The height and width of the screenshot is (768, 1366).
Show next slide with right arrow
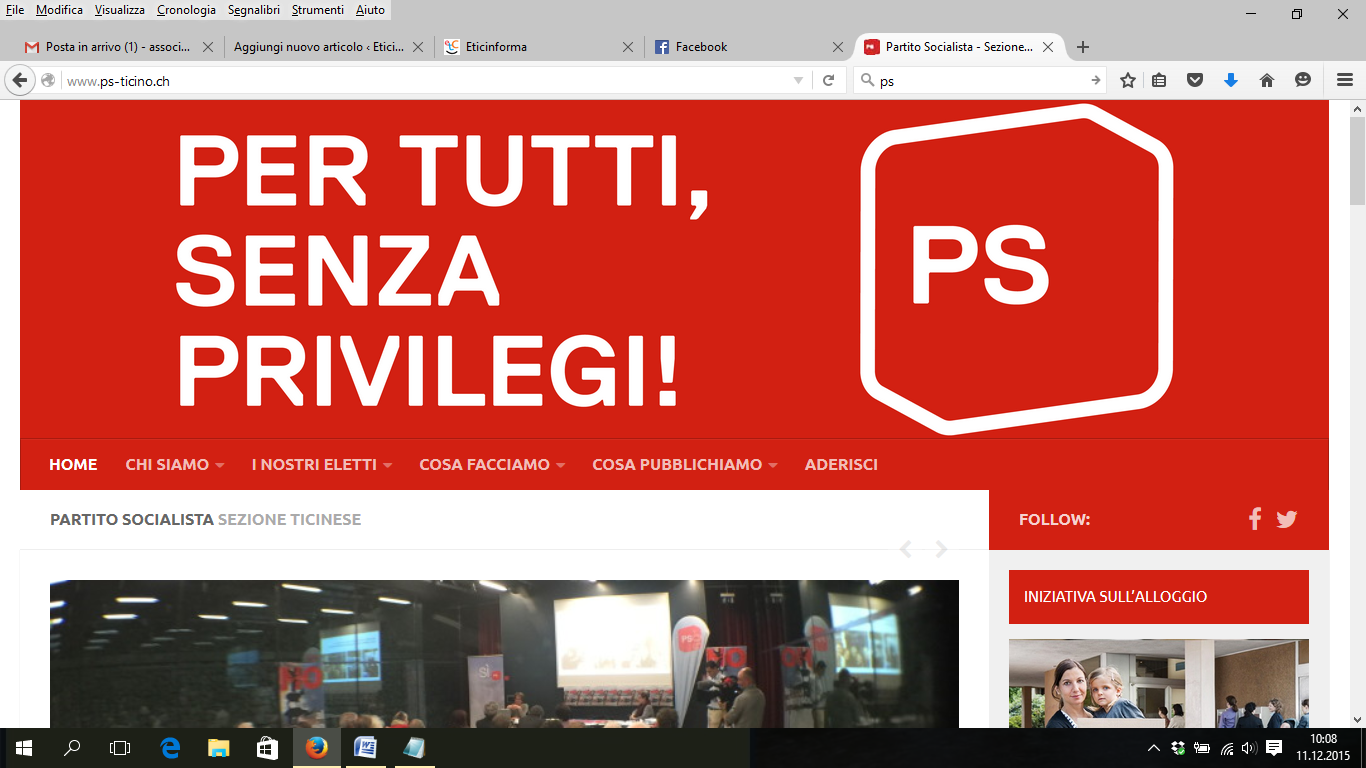pos(941,549)
